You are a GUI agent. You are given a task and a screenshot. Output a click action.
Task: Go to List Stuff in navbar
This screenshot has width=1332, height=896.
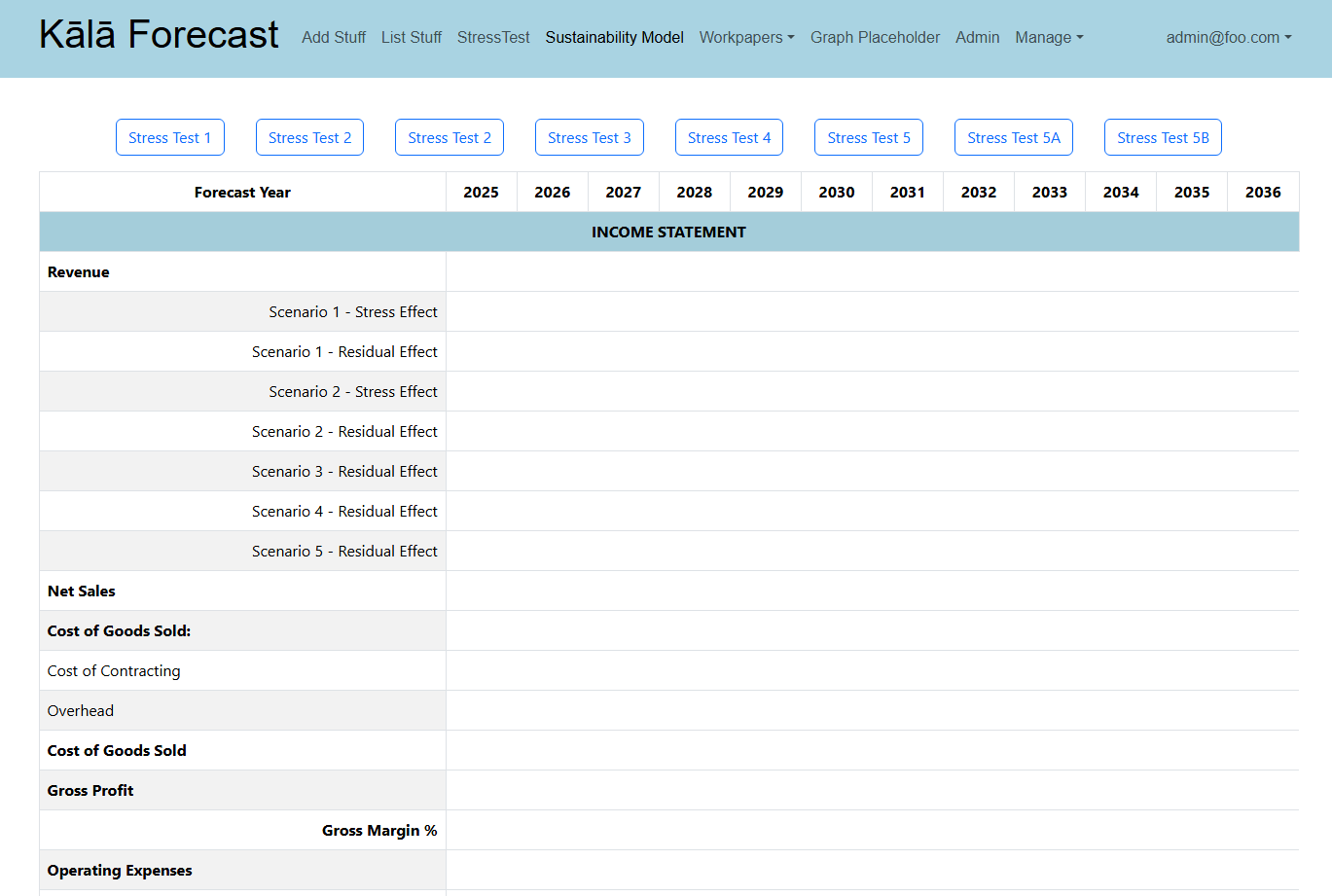pos(411,37)
